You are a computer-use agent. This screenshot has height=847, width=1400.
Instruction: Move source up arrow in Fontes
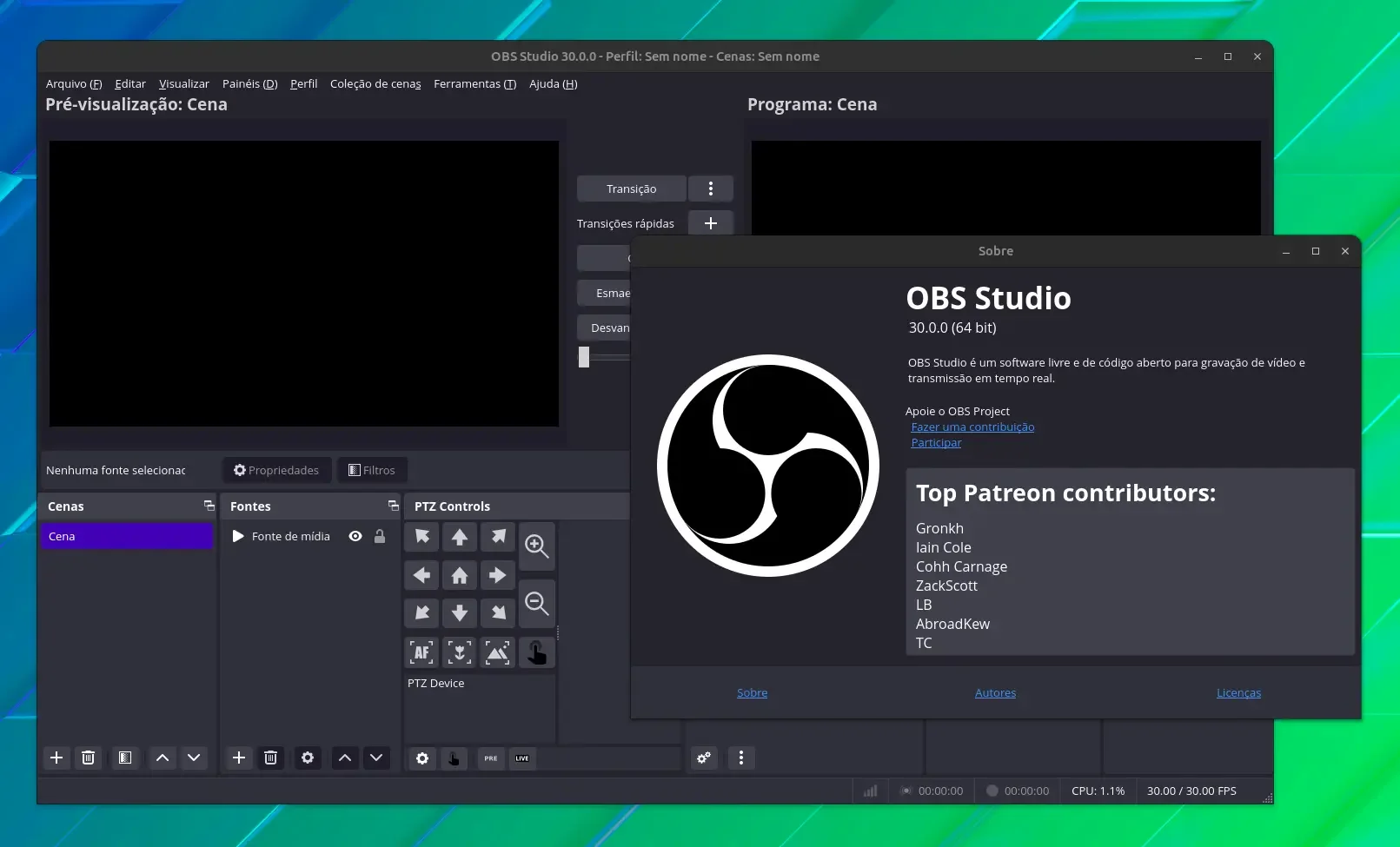[345, 758]
